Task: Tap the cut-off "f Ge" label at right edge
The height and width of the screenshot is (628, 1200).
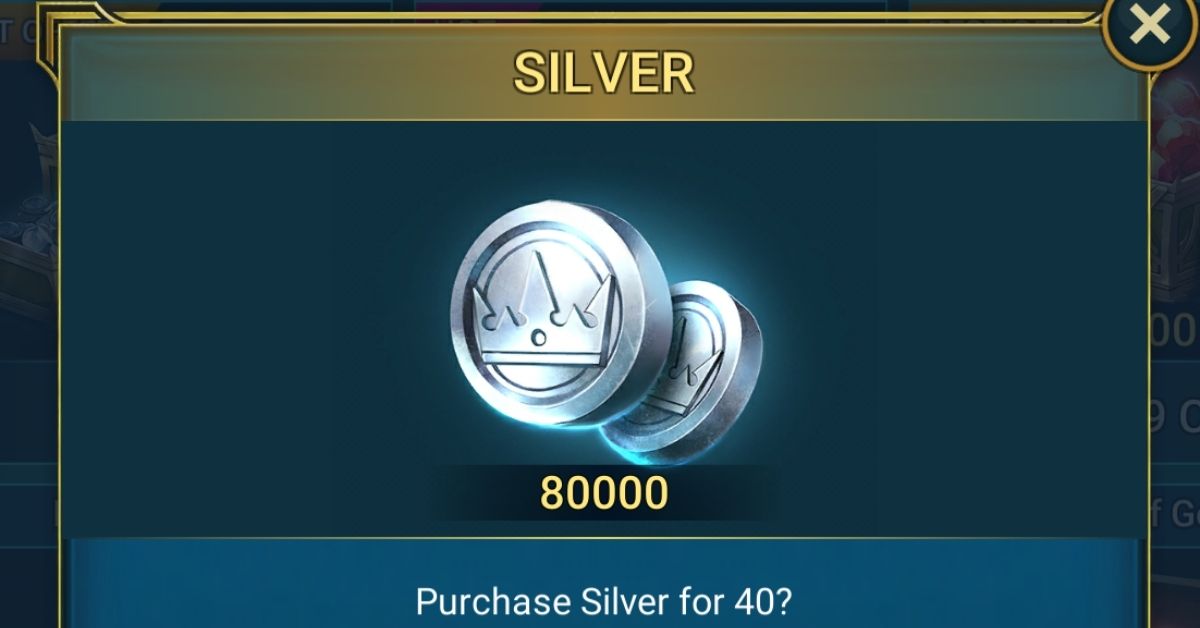Action: coord(1173,514)
